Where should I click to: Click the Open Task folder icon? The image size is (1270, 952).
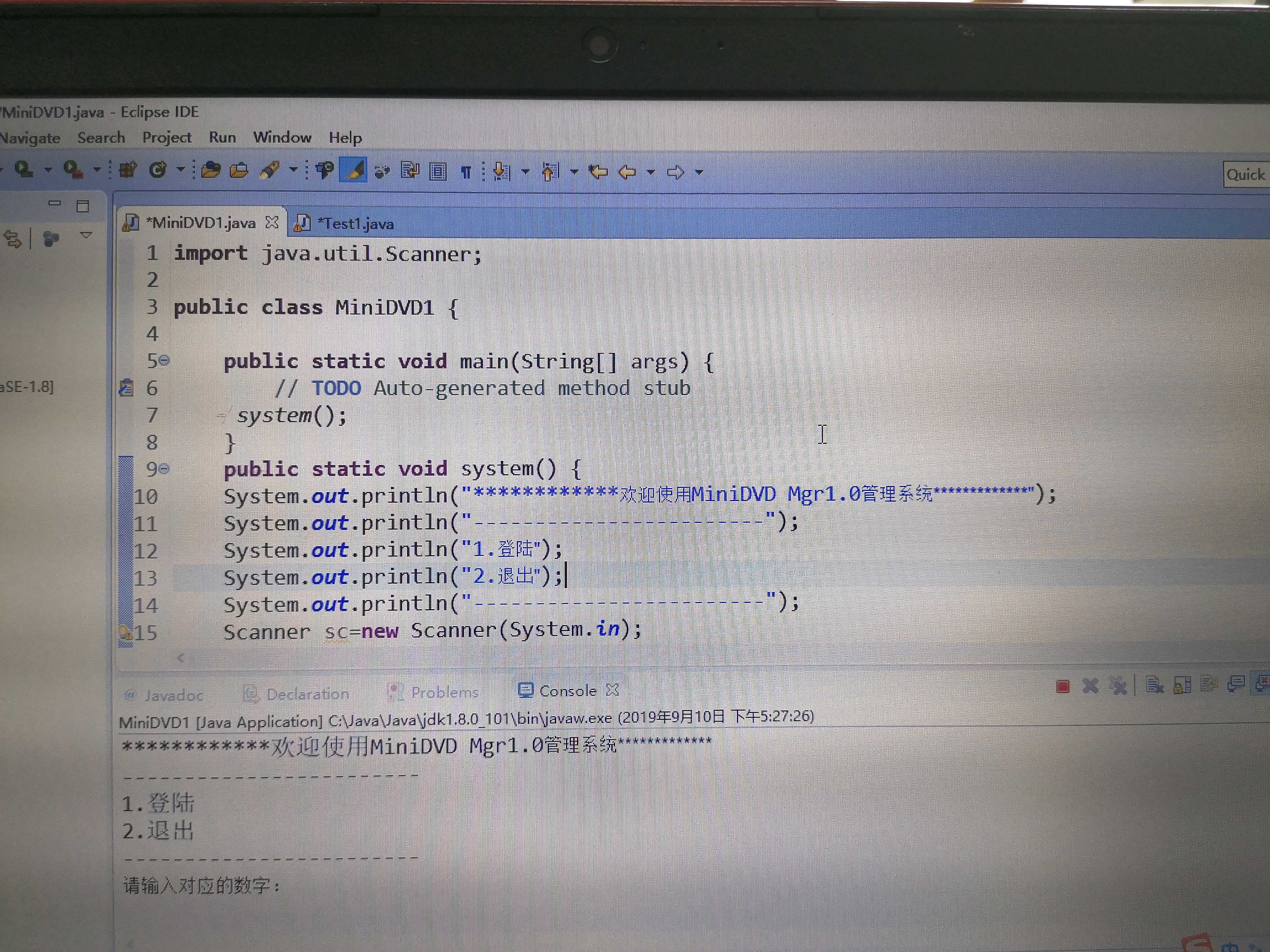tap(239, 170)
